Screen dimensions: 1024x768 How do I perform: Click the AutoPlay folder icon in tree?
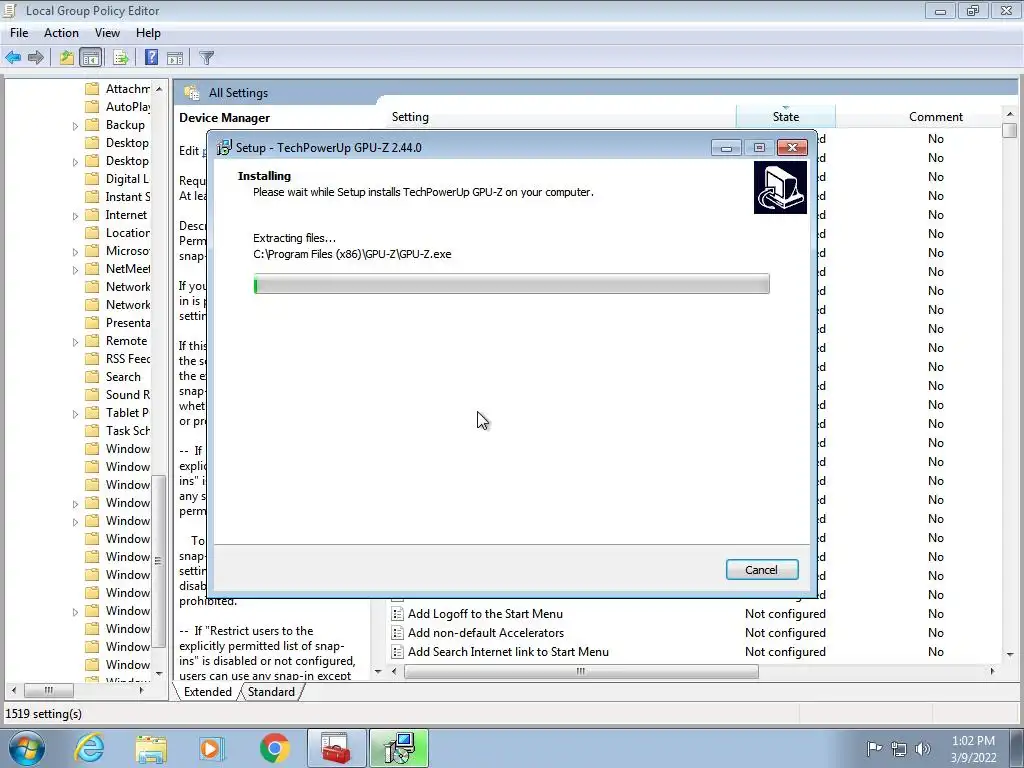click(93, 106)
